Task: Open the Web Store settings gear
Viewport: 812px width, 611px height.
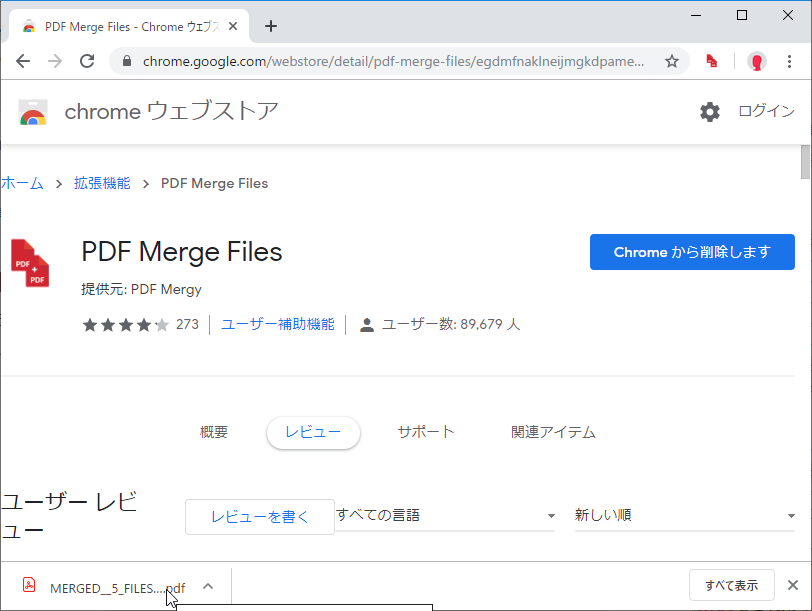Action: tap(710, 112)
